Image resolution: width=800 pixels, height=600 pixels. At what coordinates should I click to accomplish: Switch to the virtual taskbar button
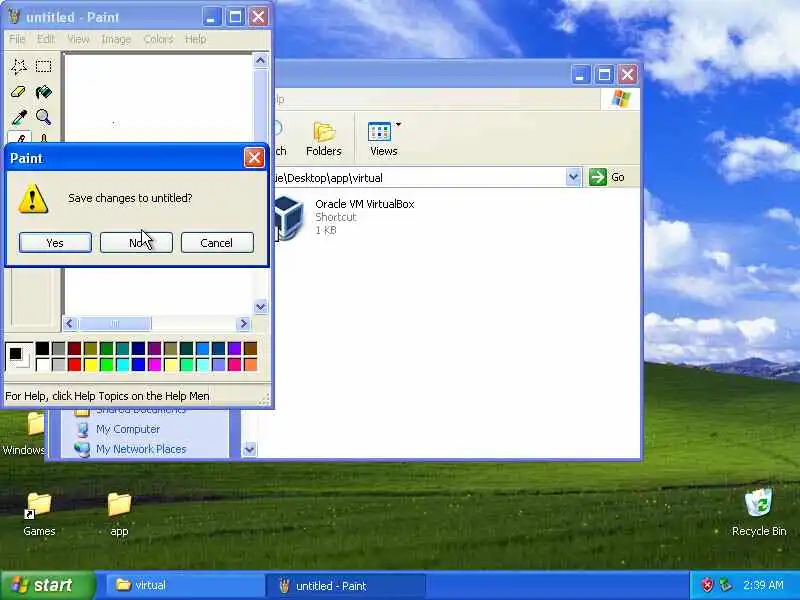184,585
